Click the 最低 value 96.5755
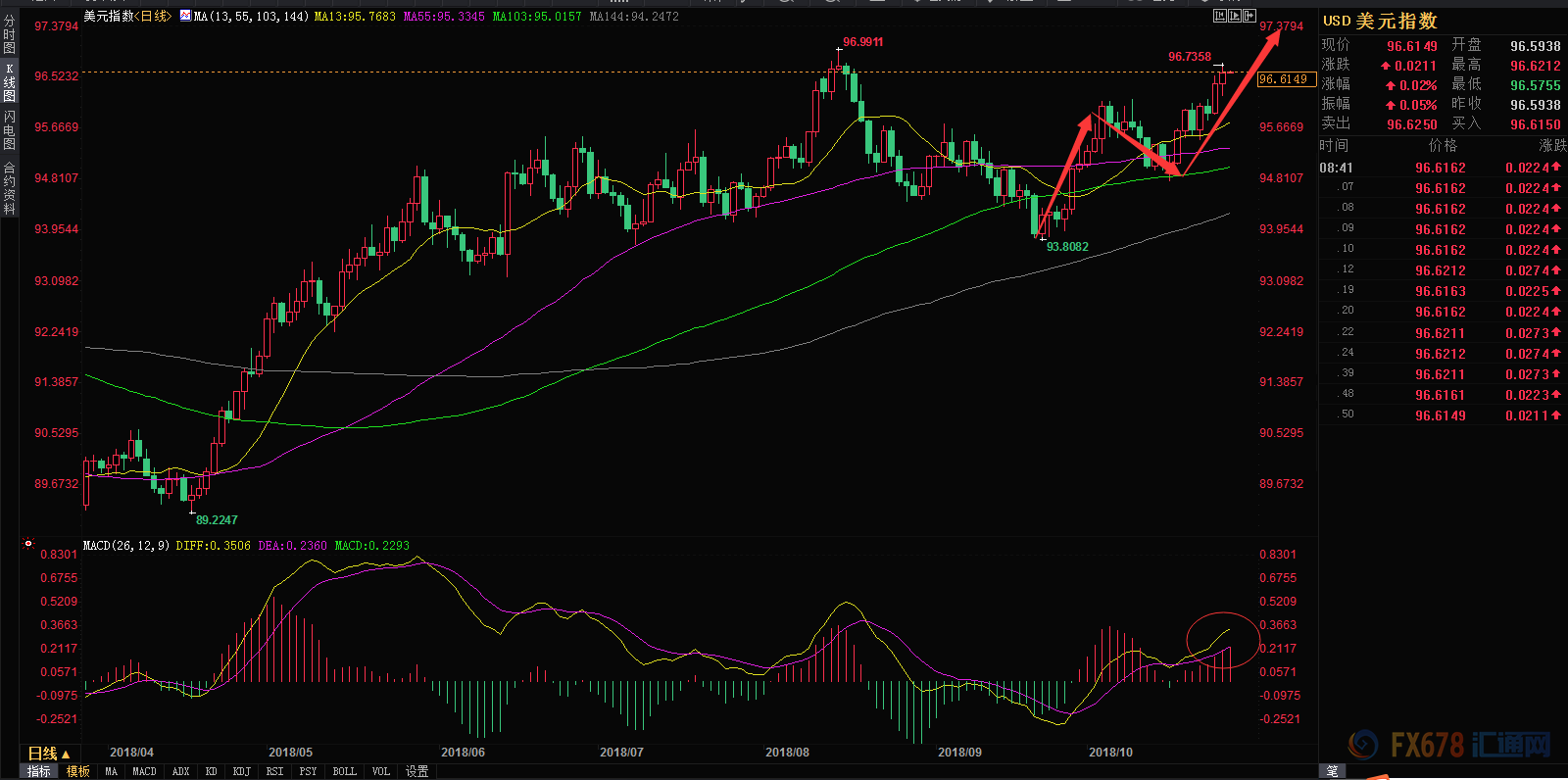 coord(1536,85)
